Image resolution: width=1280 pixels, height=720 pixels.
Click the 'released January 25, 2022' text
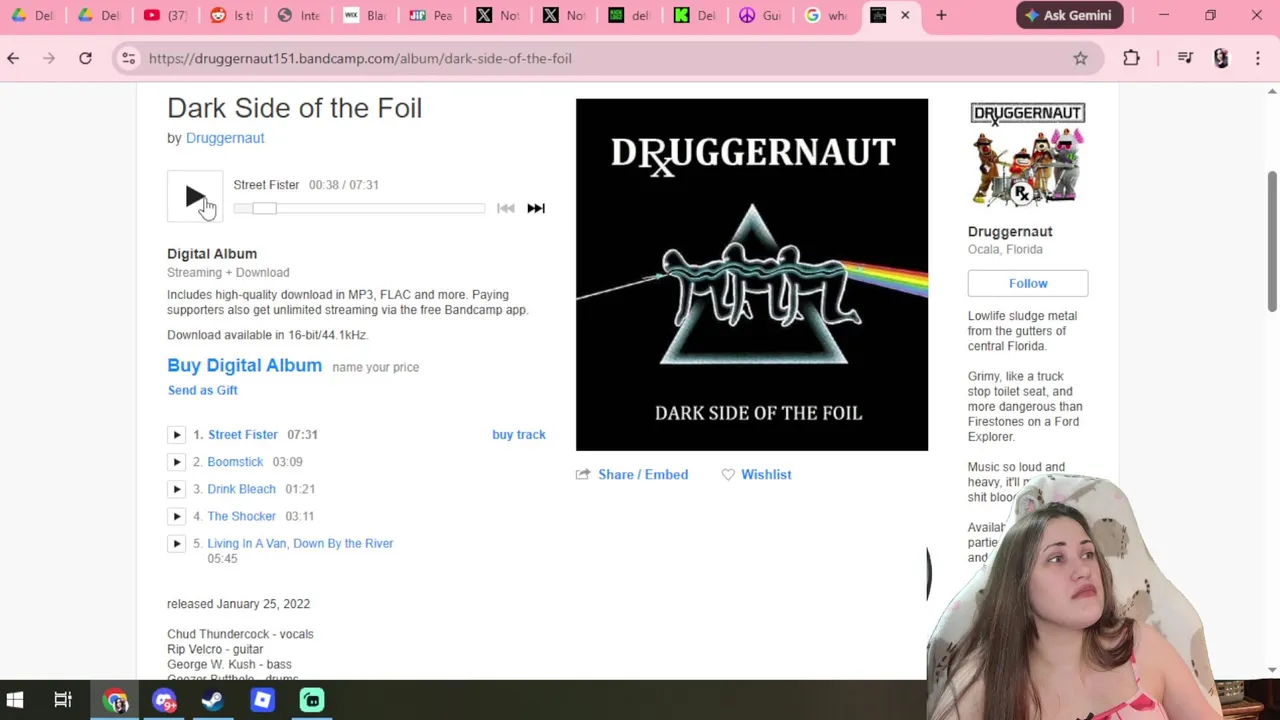click(x=238, y=604)
